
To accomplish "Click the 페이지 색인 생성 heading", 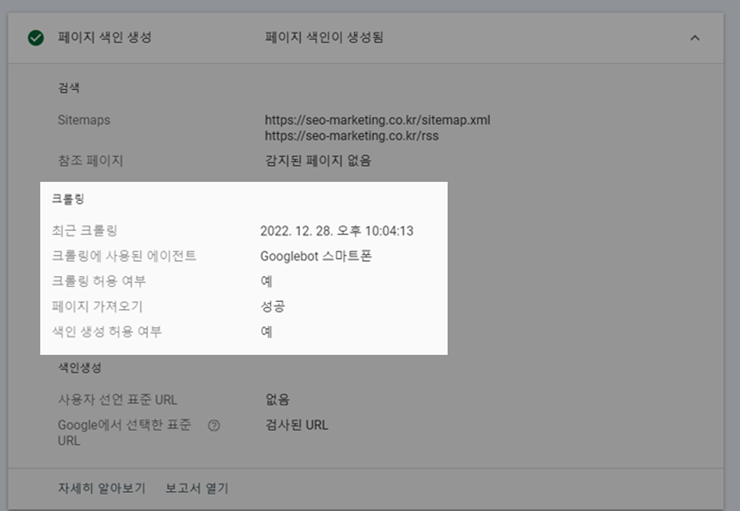I will click(104, 37).
